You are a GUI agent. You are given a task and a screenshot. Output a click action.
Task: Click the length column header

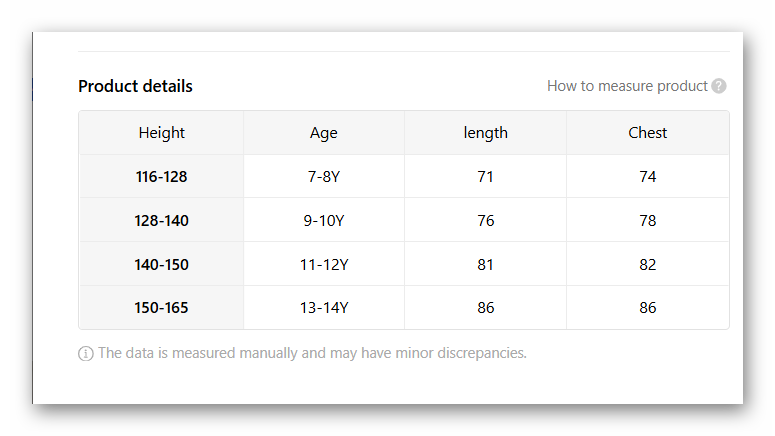pos(486,133)
